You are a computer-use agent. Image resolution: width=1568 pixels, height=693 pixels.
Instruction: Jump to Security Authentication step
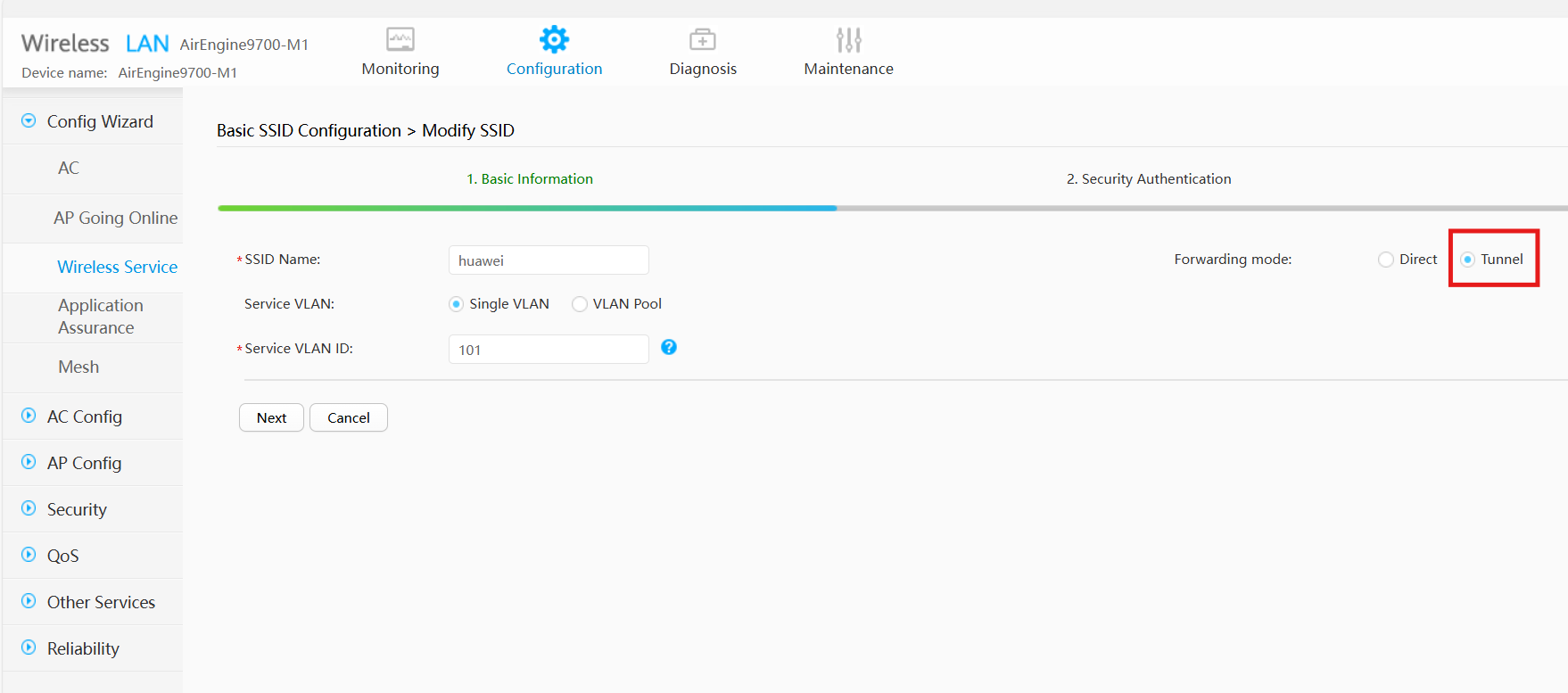(1148, 178)
